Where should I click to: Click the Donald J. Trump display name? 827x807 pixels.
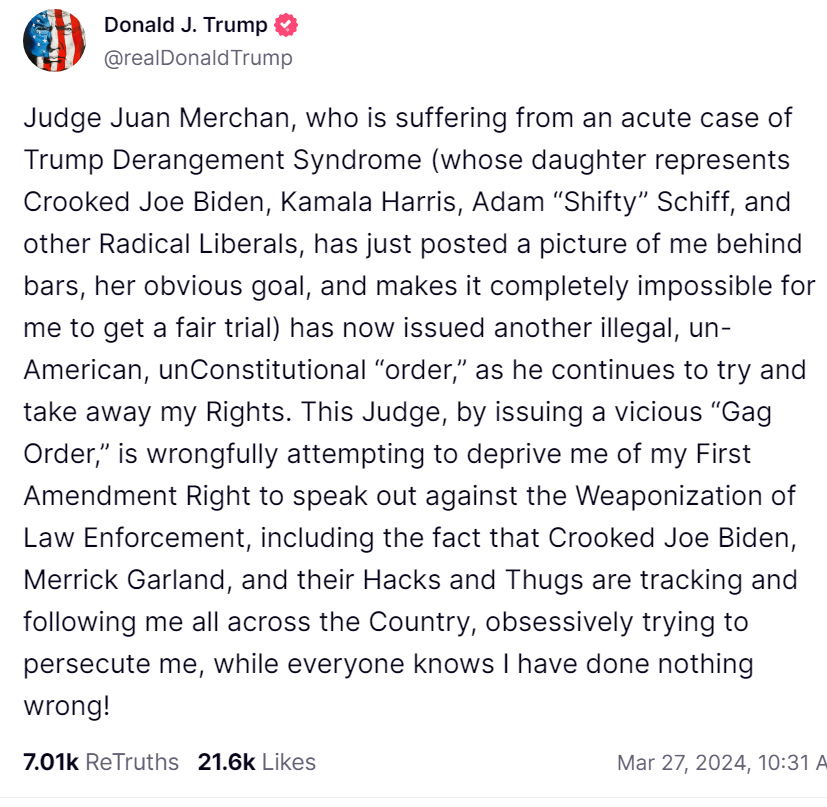coord(185,26)
